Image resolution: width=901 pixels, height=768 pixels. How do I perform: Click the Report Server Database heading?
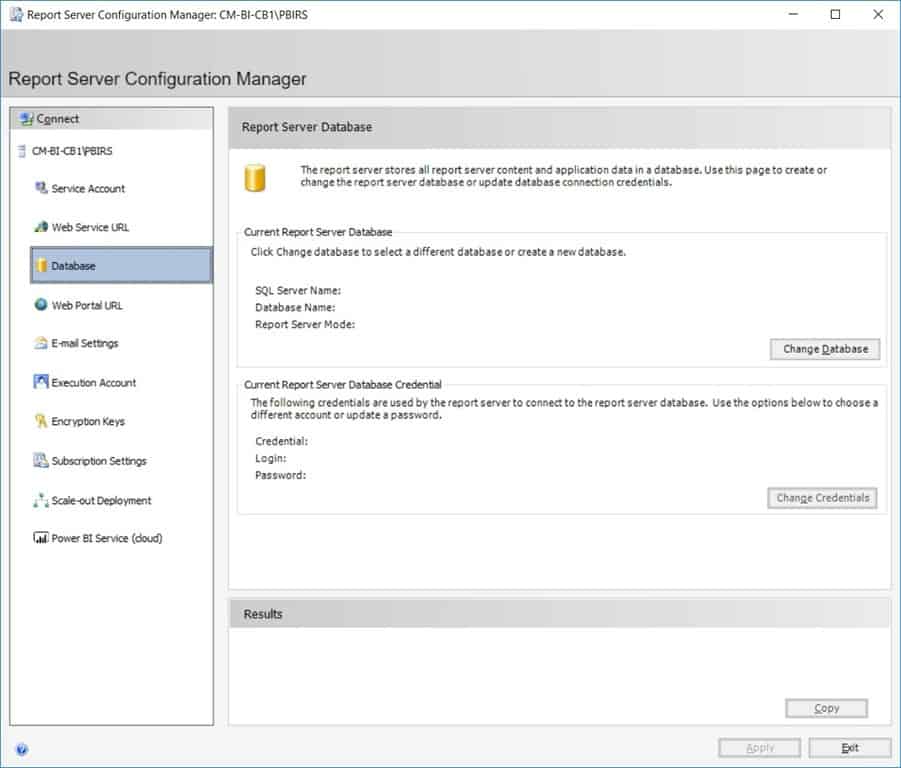pos(306,127)
